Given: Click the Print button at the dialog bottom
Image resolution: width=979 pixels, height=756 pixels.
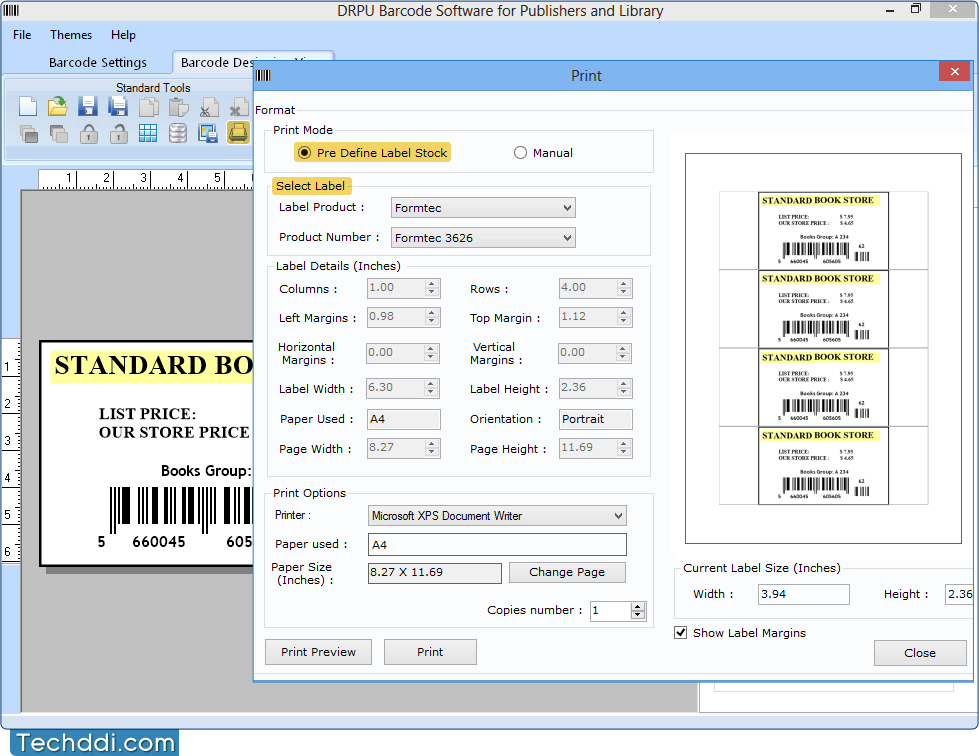Looking at the screenshot, I should (x=430, y=652).
